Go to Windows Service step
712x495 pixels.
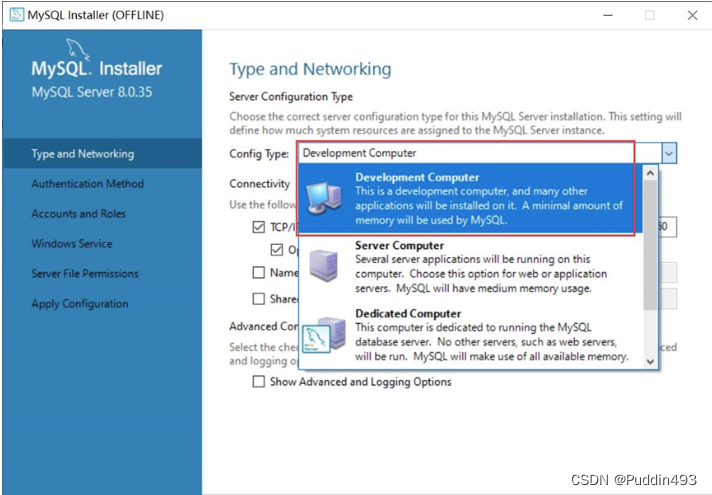[72, 243]
